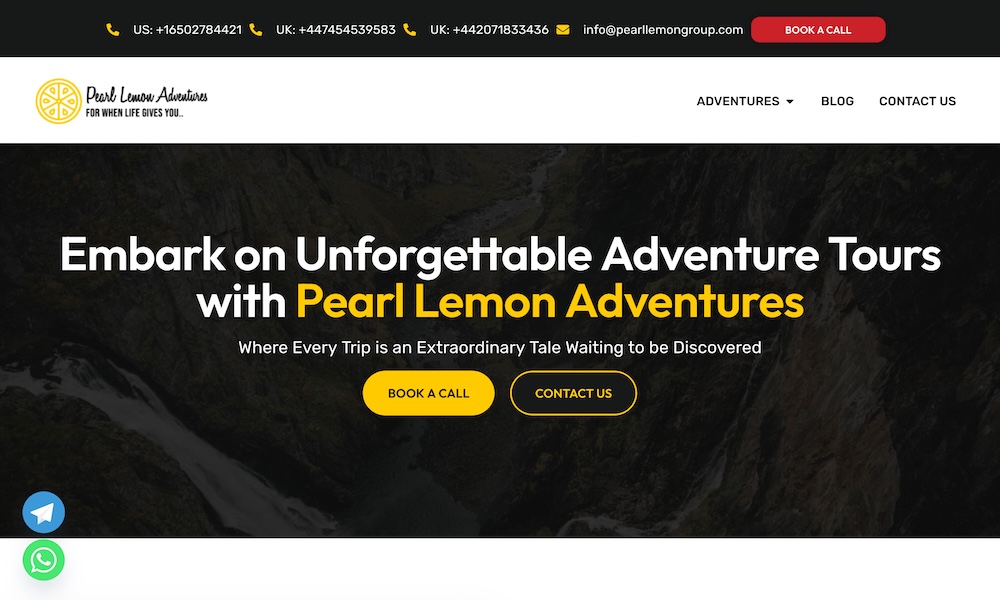Image resolution: width=1000 pixels, height=600 pixels.
Task: Click the red BOOK A CALL button
Action: (818, 30)
